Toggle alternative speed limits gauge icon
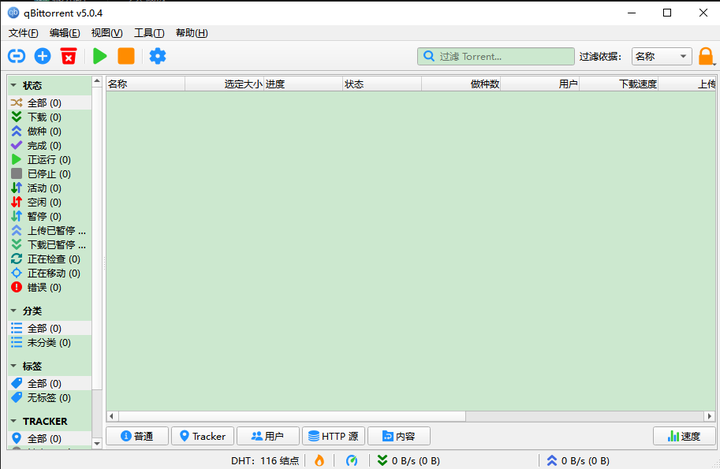This screenshot has height=469, width=720. click(x=352, y=460)
